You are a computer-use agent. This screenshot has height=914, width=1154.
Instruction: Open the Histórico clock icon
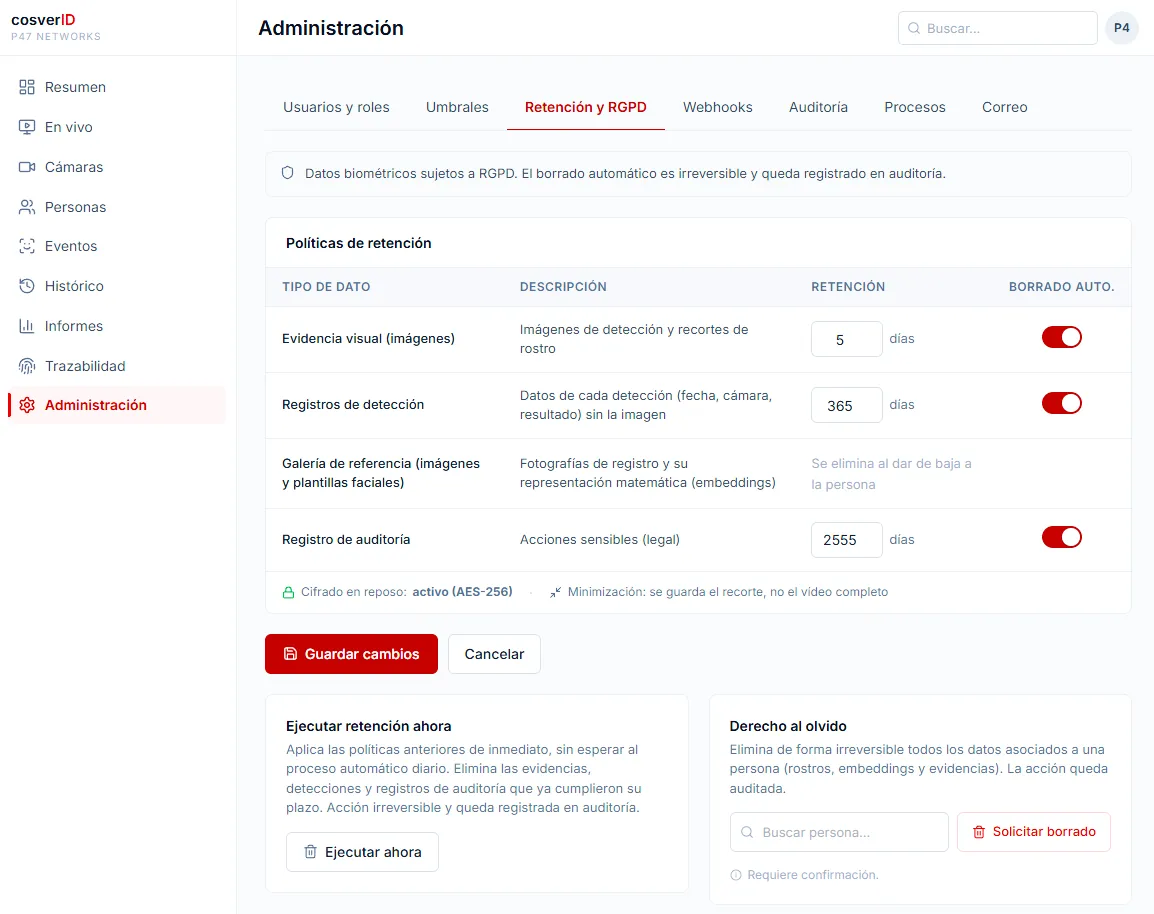click(26, 286)
